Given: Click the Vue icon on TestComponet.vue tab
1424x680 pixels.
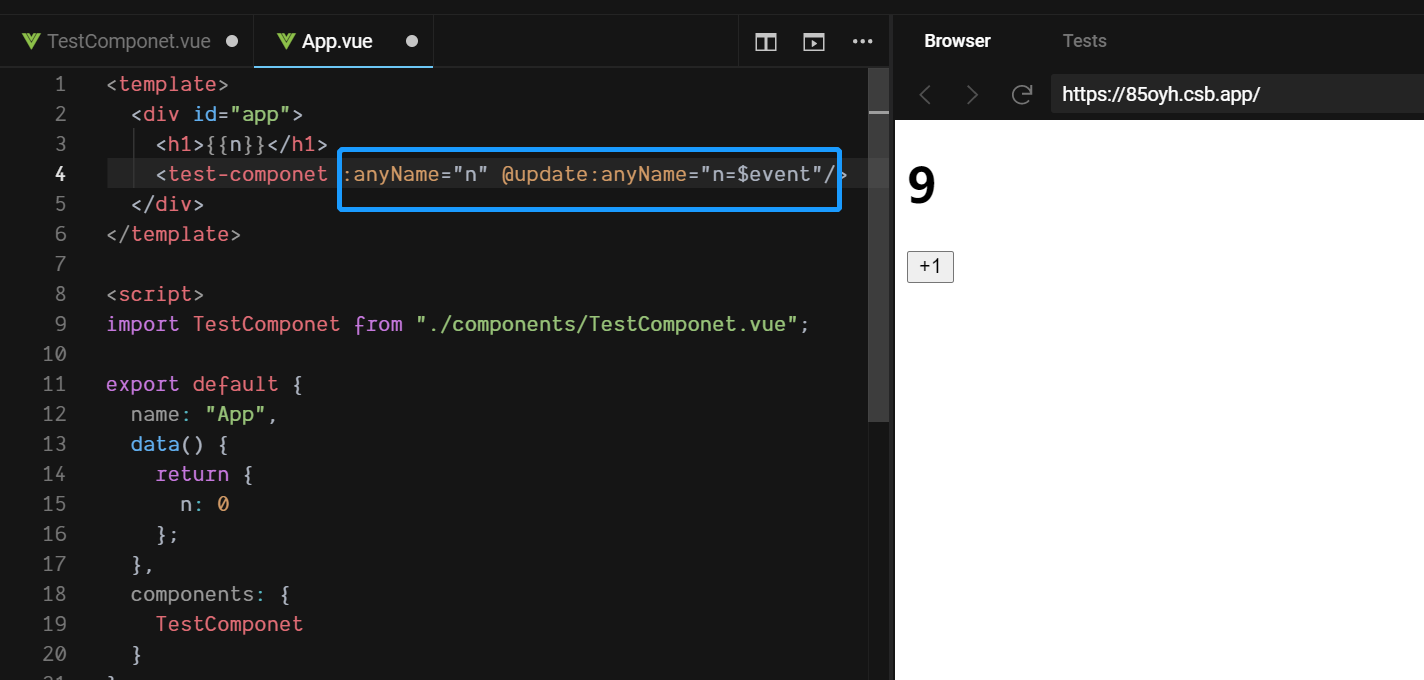Looking at the screenshot, I should click(31, 42).
